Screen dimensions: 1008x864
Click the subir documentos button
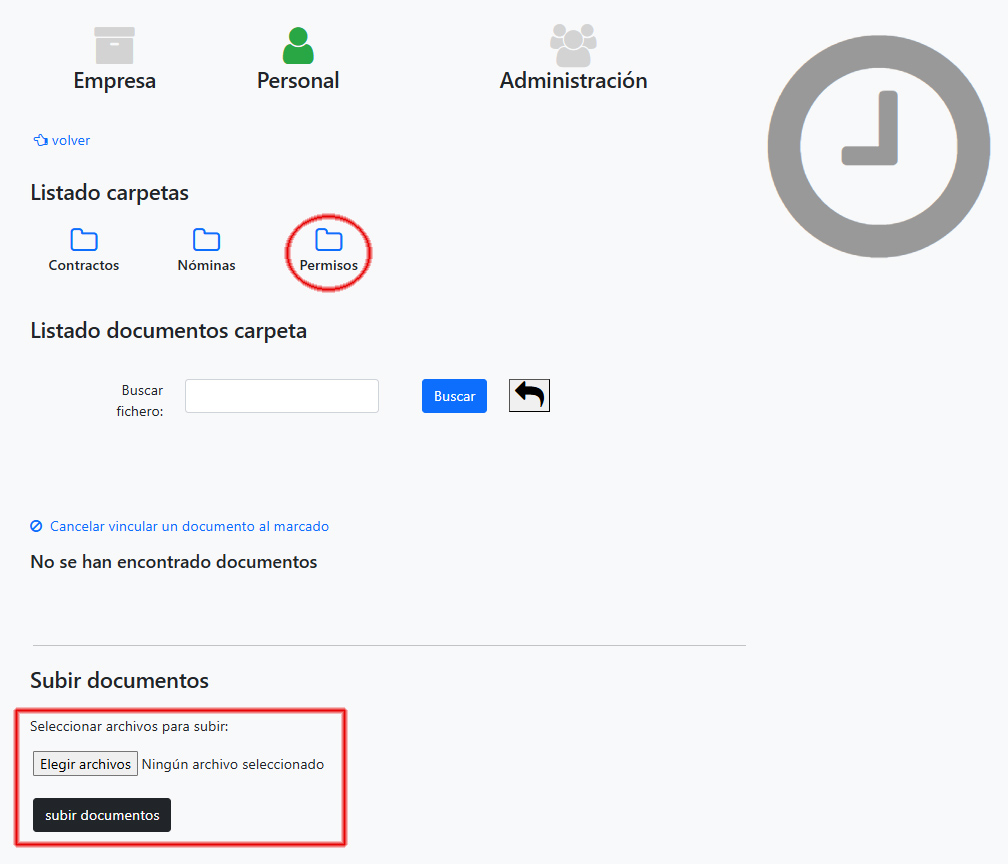(102, 815)
